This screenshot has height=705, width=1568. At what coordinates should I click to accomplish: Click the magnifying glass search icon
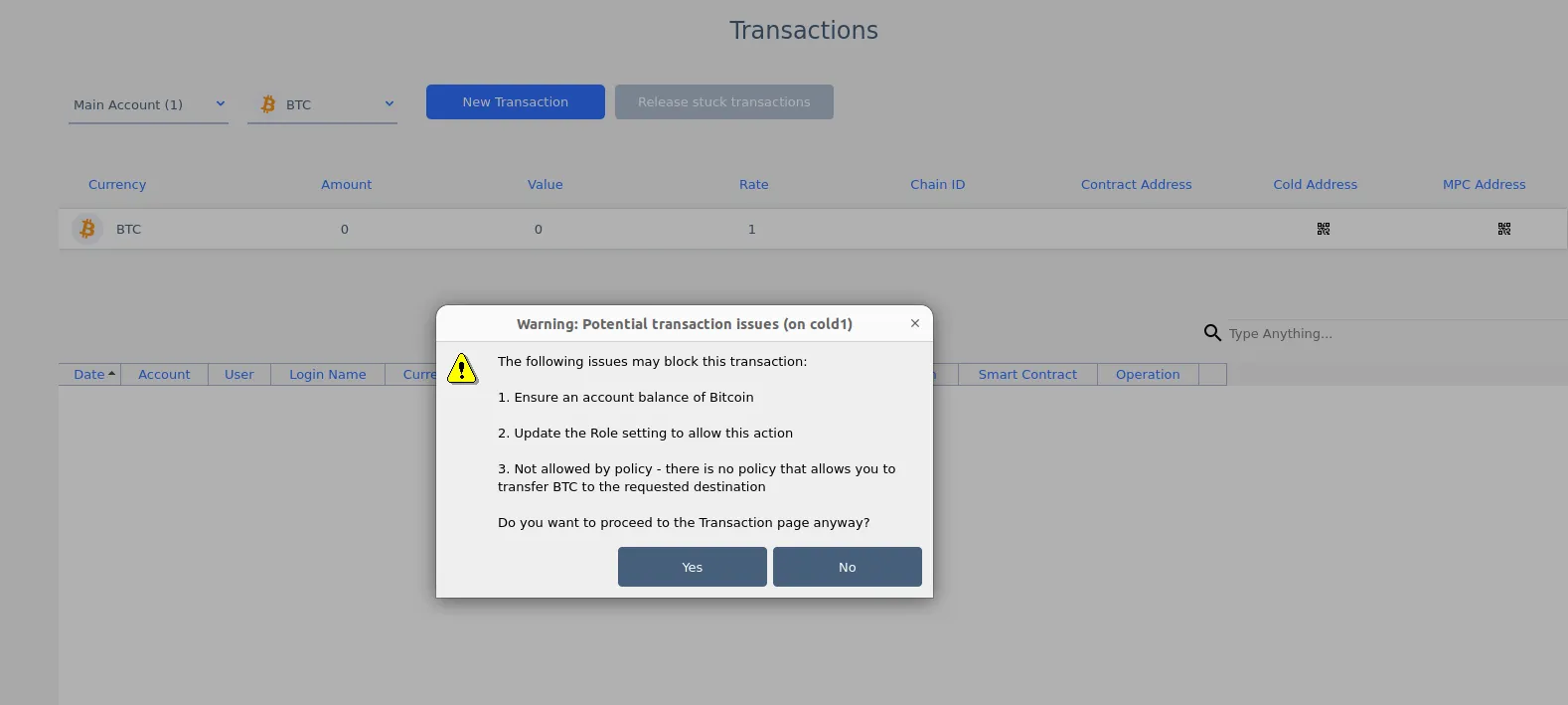(x=1212, y=333)
